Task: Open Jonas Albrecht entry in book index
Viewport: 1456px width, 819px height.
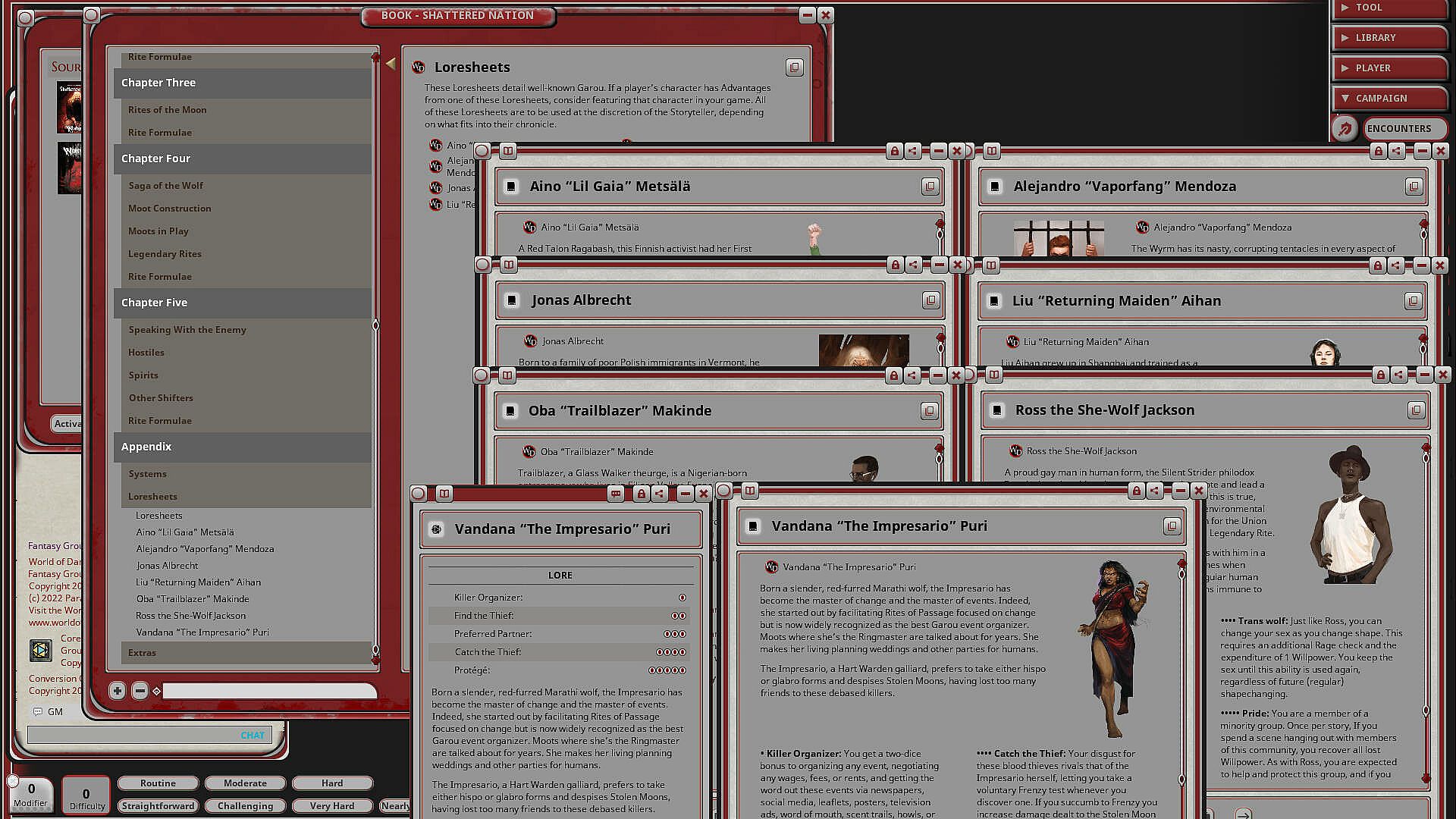Action: [167, 566]
